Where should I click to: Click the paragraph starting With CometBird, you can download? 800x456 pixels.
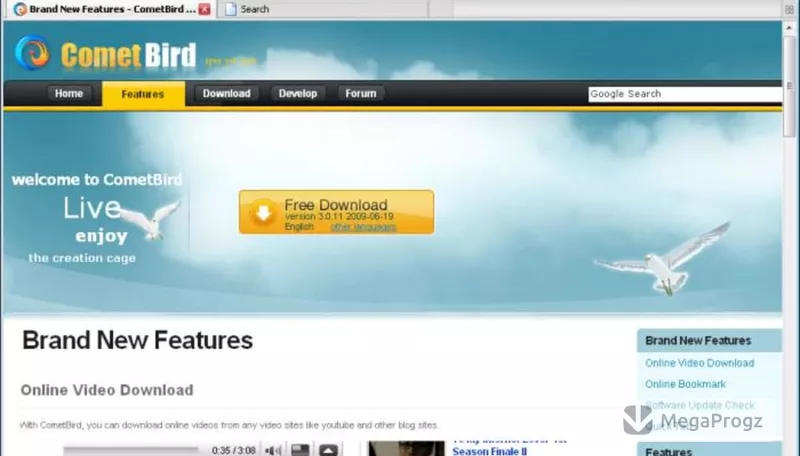point(229,425)
